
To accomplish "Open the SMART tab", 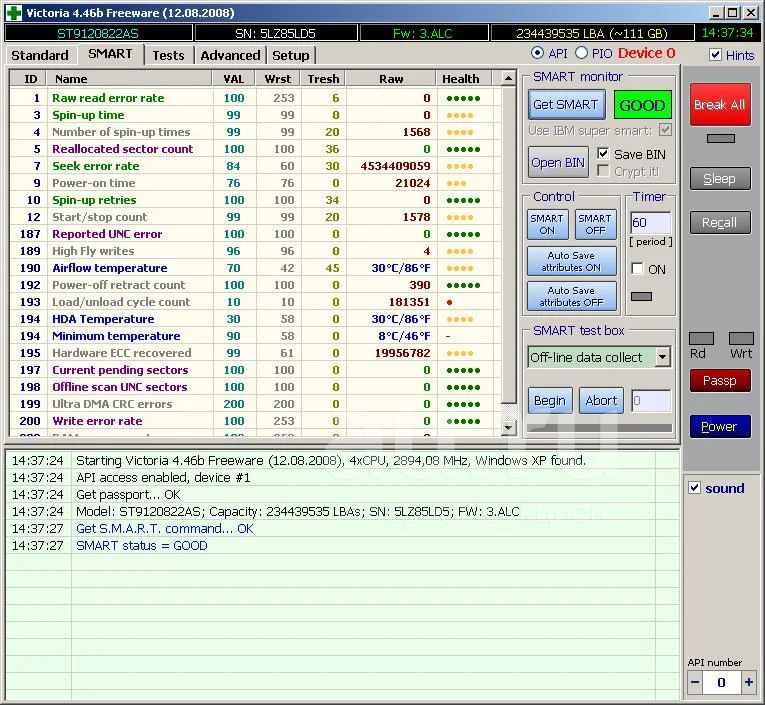I will 110,54.
